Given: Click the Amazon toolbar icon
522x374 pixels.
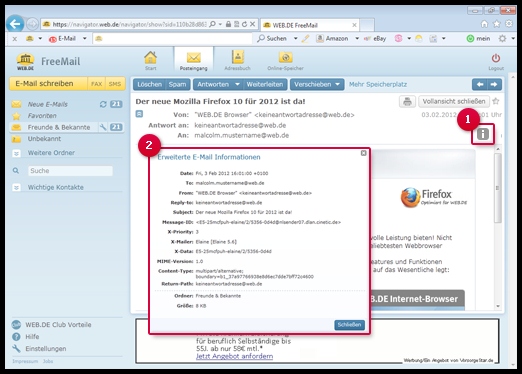Looking at the screenshot, I should pyautogui.click(x=320, y=39).
